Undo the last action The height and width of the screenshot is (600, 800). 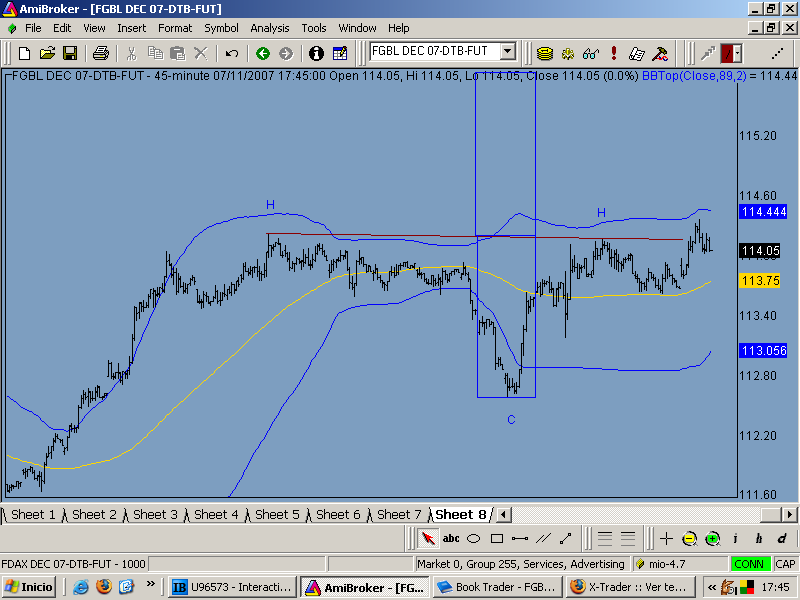[232, 53]
